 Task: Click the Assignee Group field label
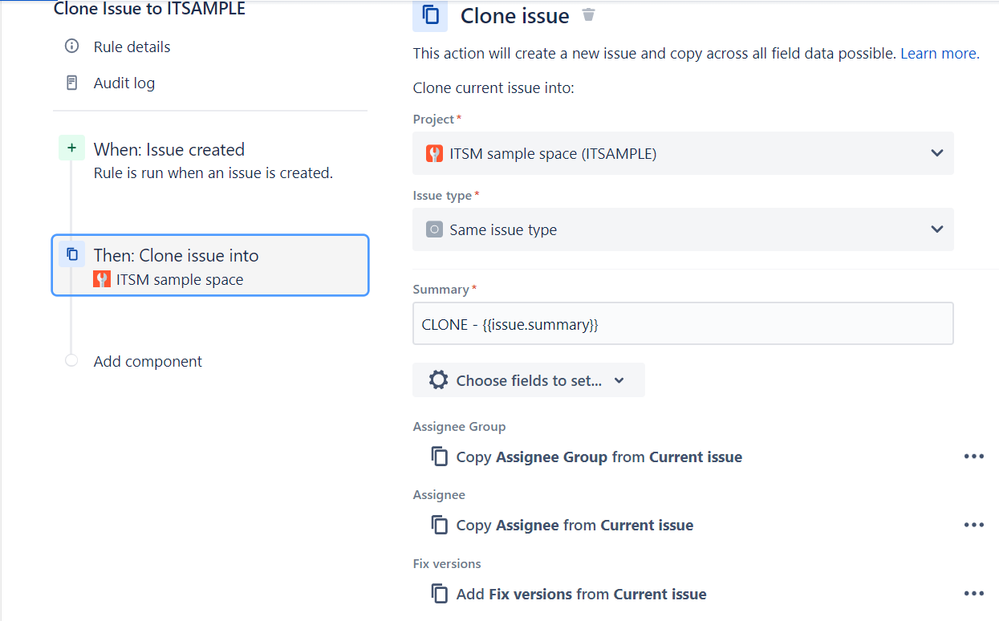459,426
